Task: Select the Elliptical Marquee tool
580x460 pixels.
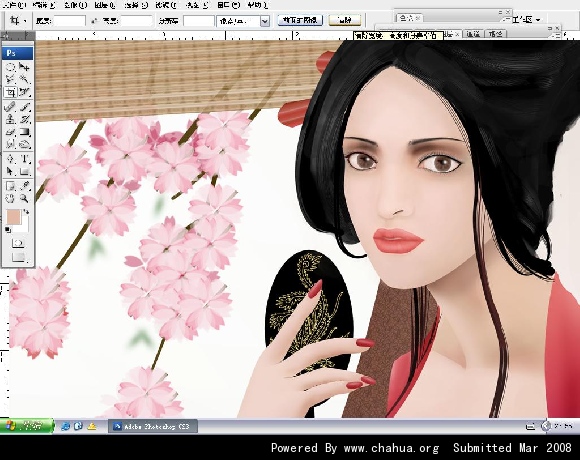Action: coord(10,67)
